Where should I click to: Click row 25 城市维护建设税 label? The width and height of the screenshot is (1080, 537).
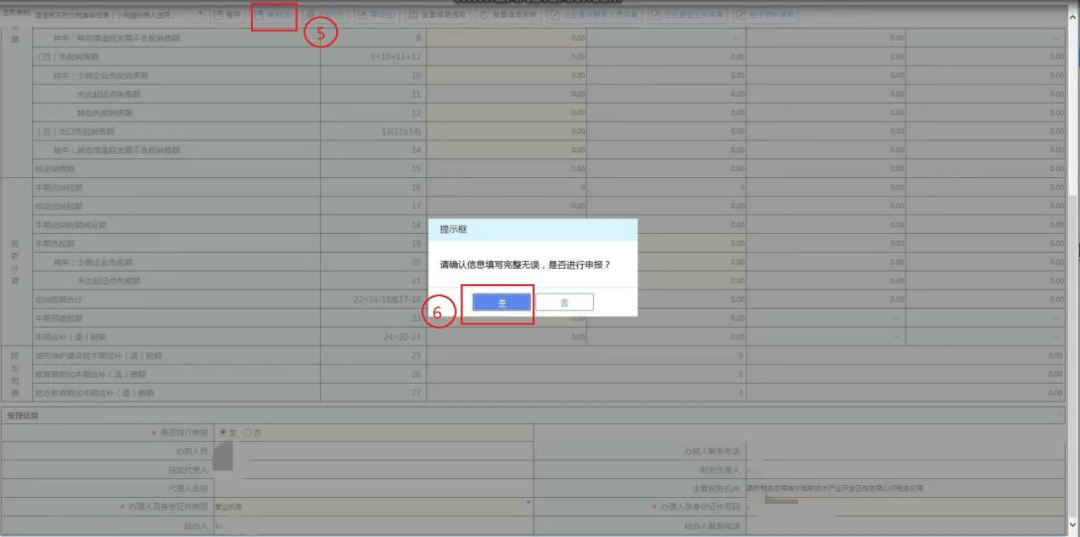tap(99, 356)
